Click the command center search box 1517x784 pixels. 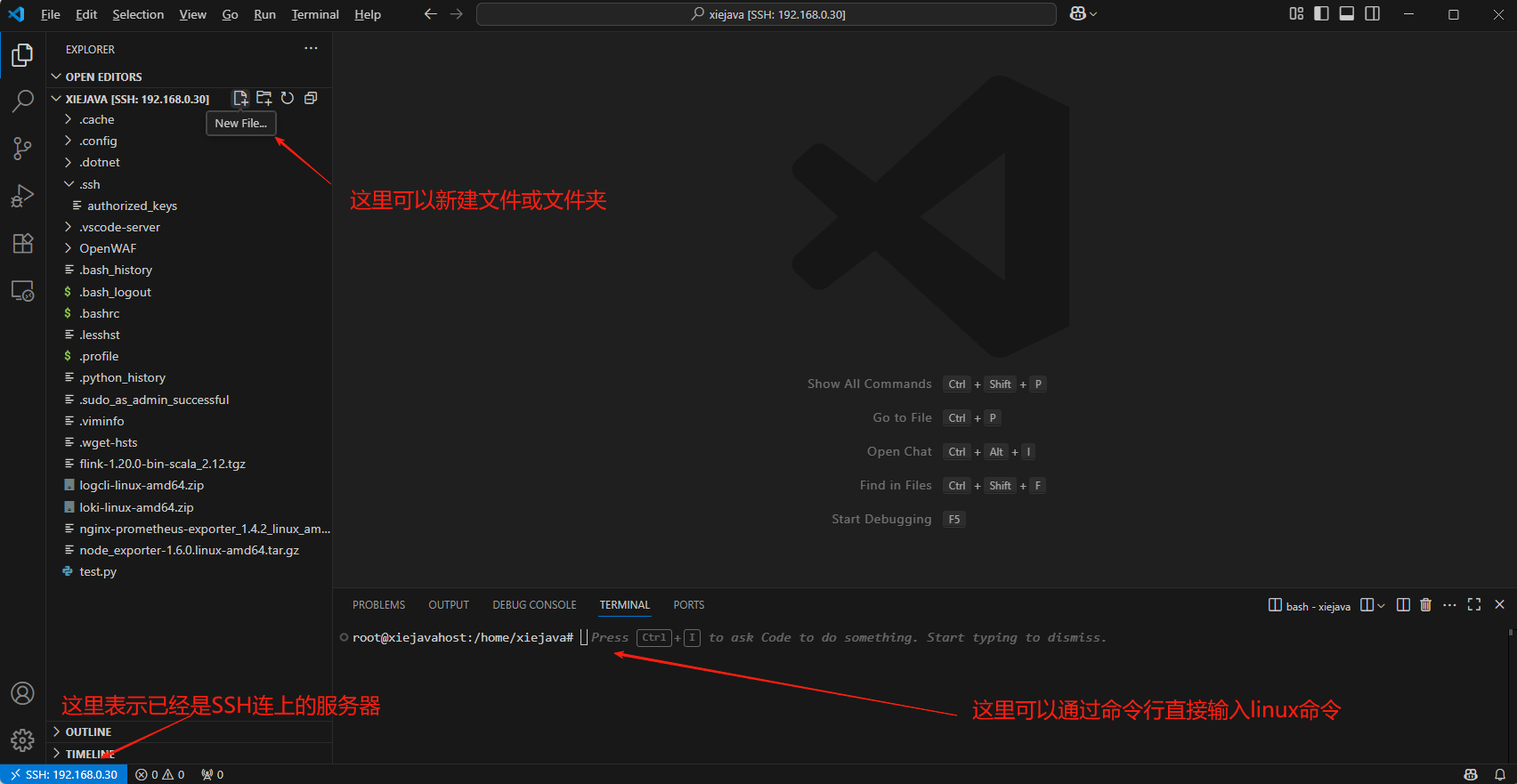pyautogui.click(x=766, y=14)
